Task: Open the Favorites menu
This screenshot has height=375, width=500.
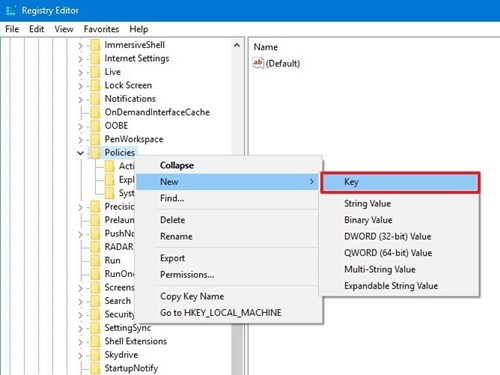Action: click(101, 29)
